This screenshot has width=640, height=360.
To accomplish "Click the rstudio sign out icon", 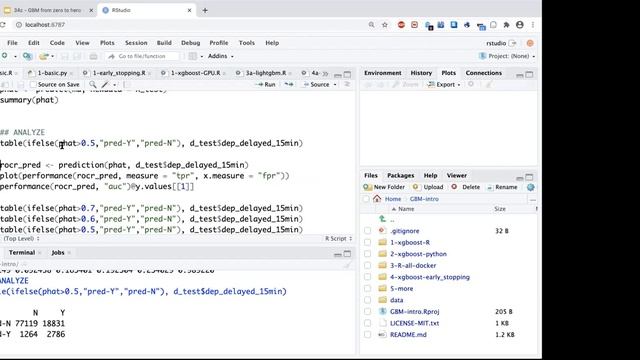I will pos(513,43).
